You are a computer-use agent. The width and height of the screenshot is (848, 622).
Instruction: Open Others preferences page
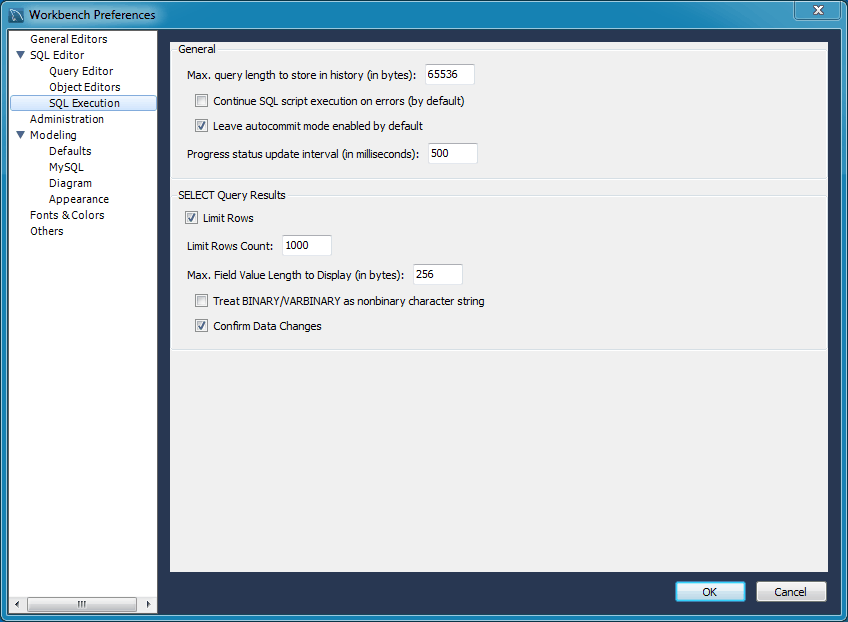(x=47, y=231)
